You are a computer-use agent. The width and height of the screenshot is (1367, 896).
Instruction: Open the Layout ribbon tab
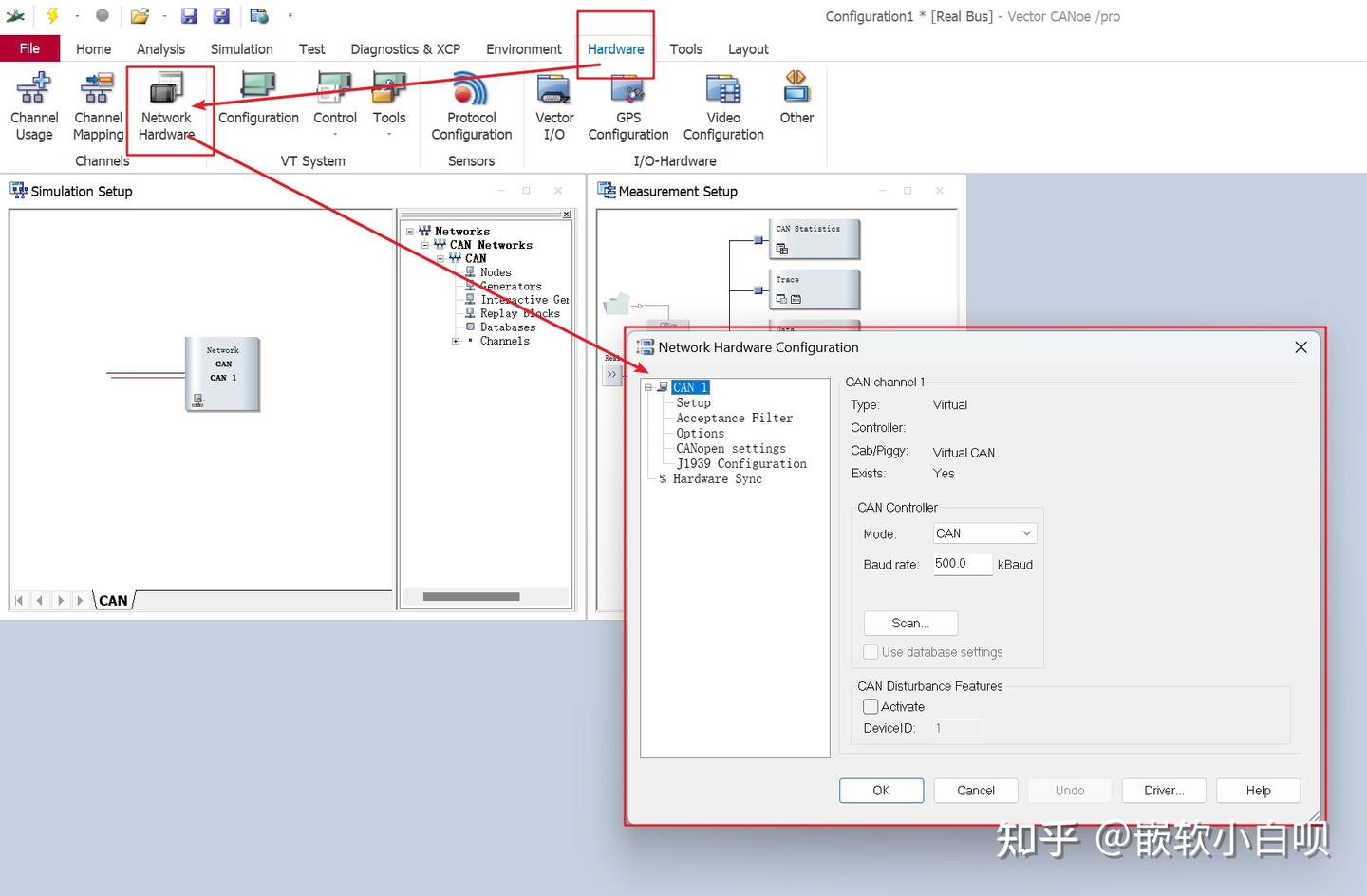[x=748, y=49]
